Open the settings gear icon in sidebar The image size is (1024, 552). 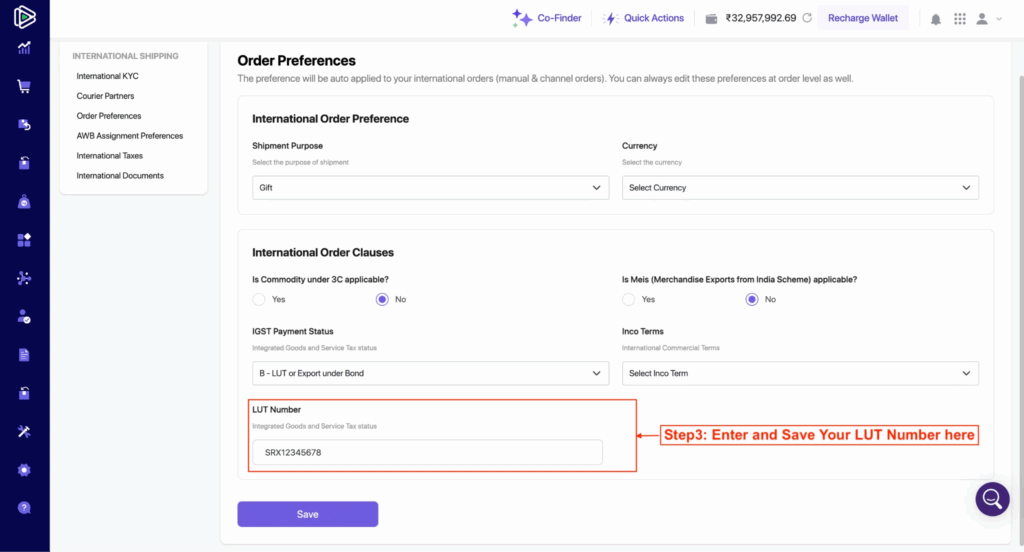pos(24,469)
